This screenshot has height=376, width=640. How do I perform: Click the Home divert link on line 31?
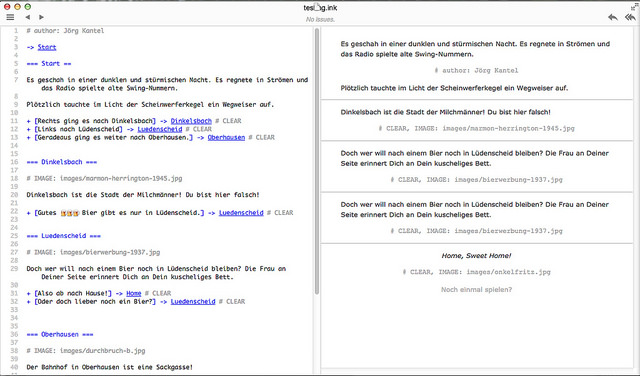[x=133, y=293]
